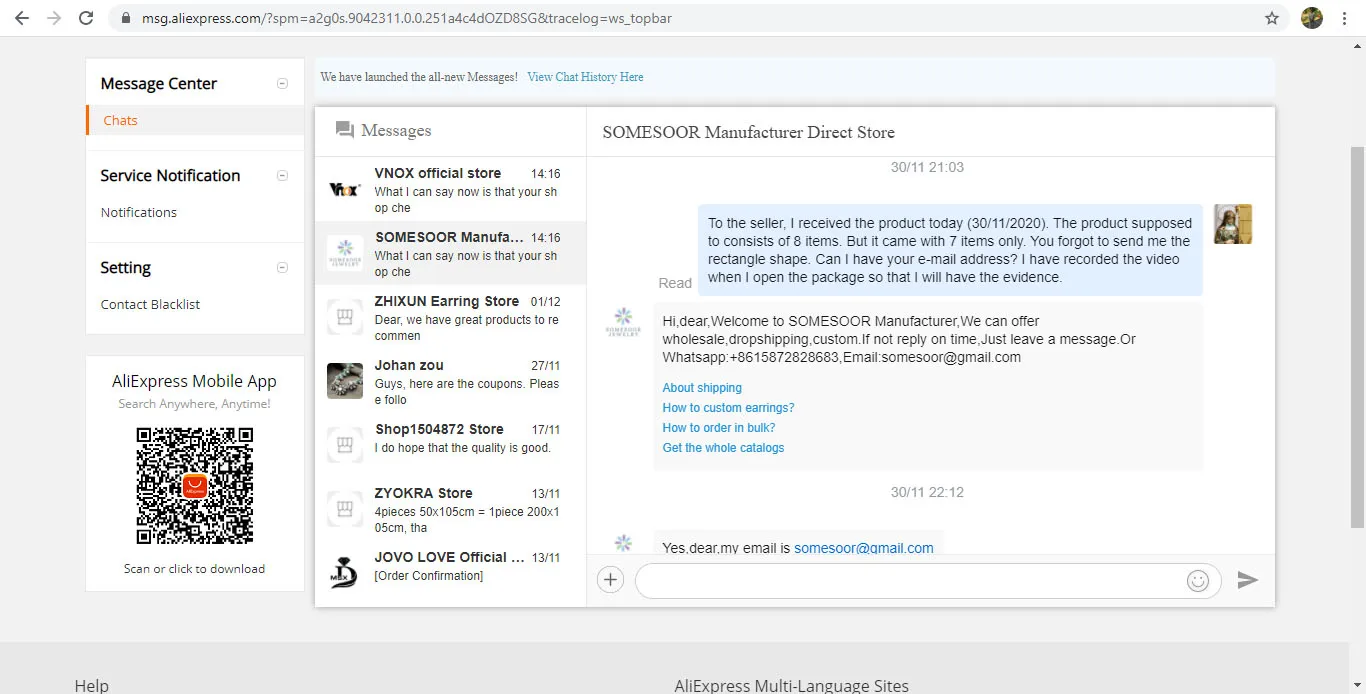Click How to custom earrings link
1366x694 pixels.
click(728, 408)
